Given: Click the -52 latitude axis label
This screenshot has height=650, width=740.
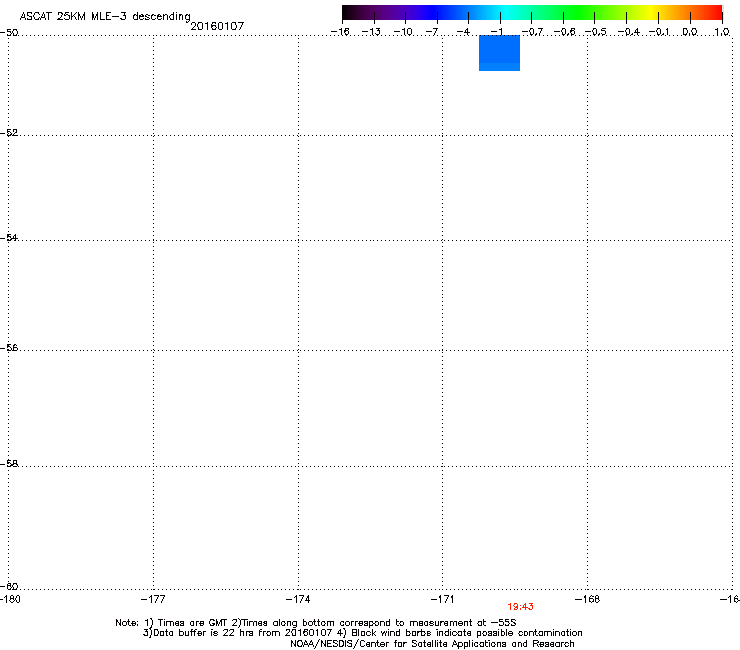Looking at the screenshot, I should (x=9, y=133).
